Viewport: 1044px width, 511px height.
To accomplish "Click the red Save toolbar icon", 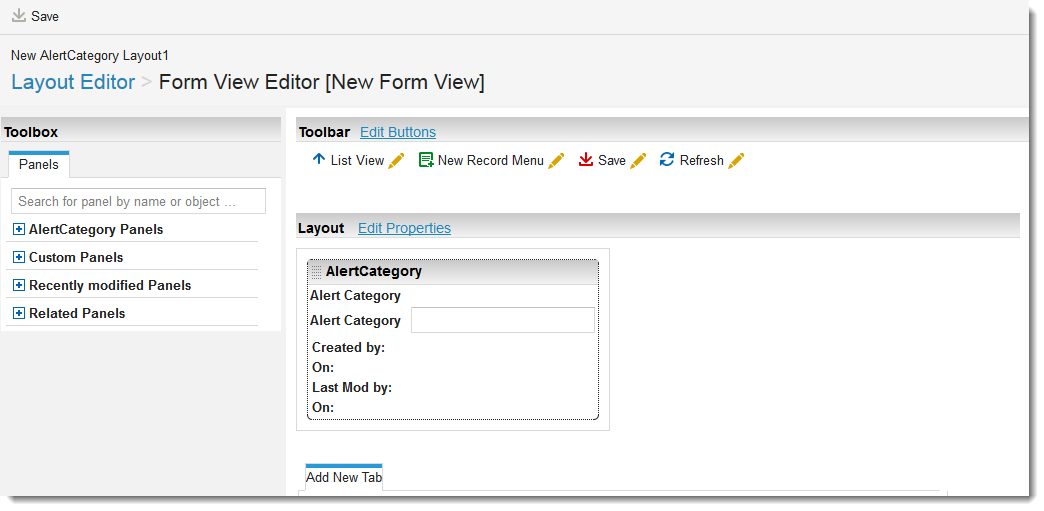I will tap(586, 160).
